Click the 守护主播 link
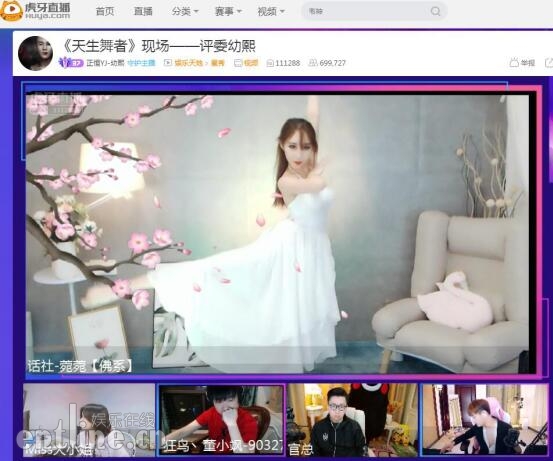The height and width of the screenshot is (461, 553). pyautogui.click(x=141, y=63)
